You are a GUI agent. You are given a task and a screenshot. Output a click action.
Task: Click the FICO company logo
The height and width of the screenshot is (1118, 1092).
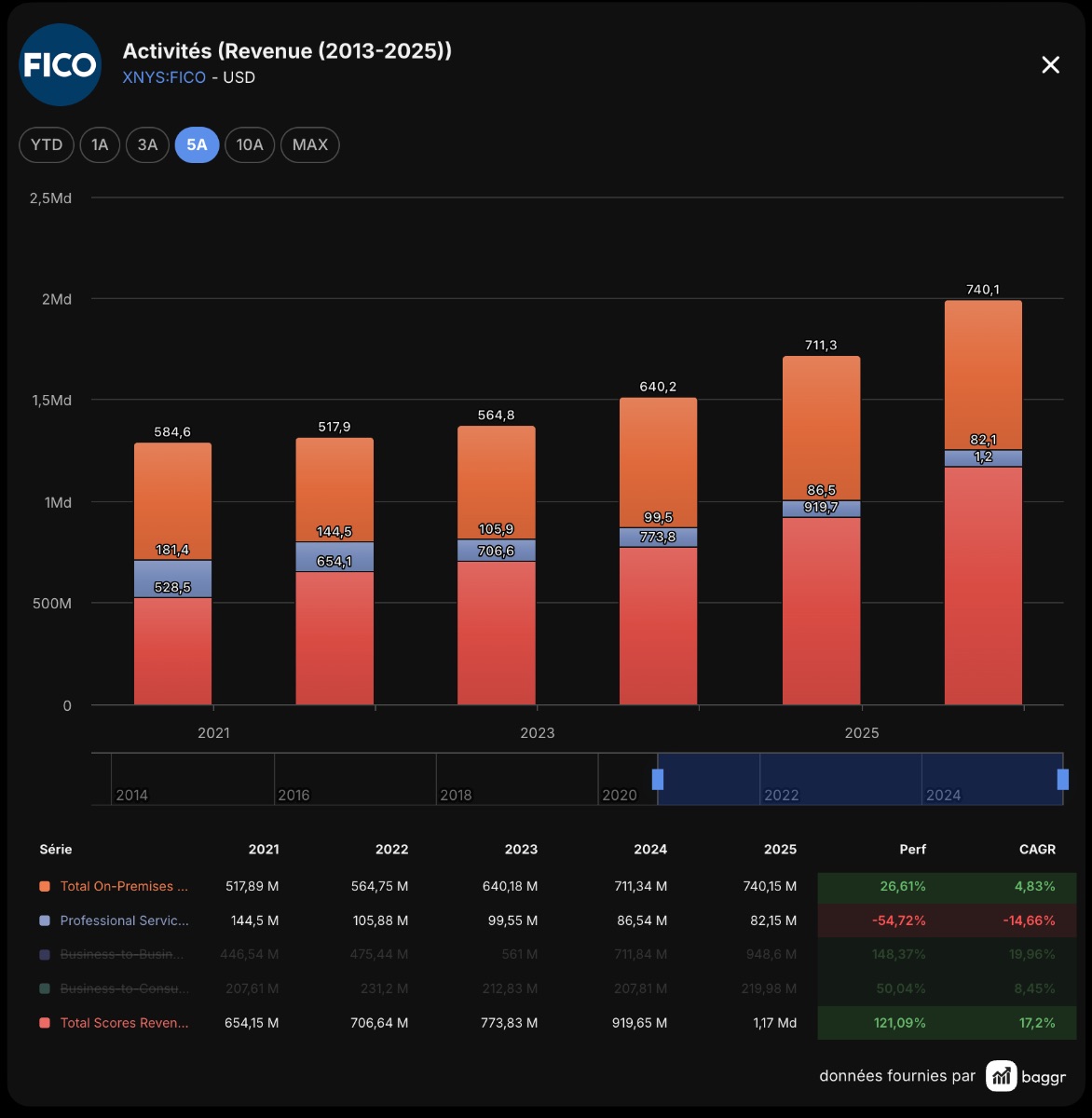tap(61, 64)
